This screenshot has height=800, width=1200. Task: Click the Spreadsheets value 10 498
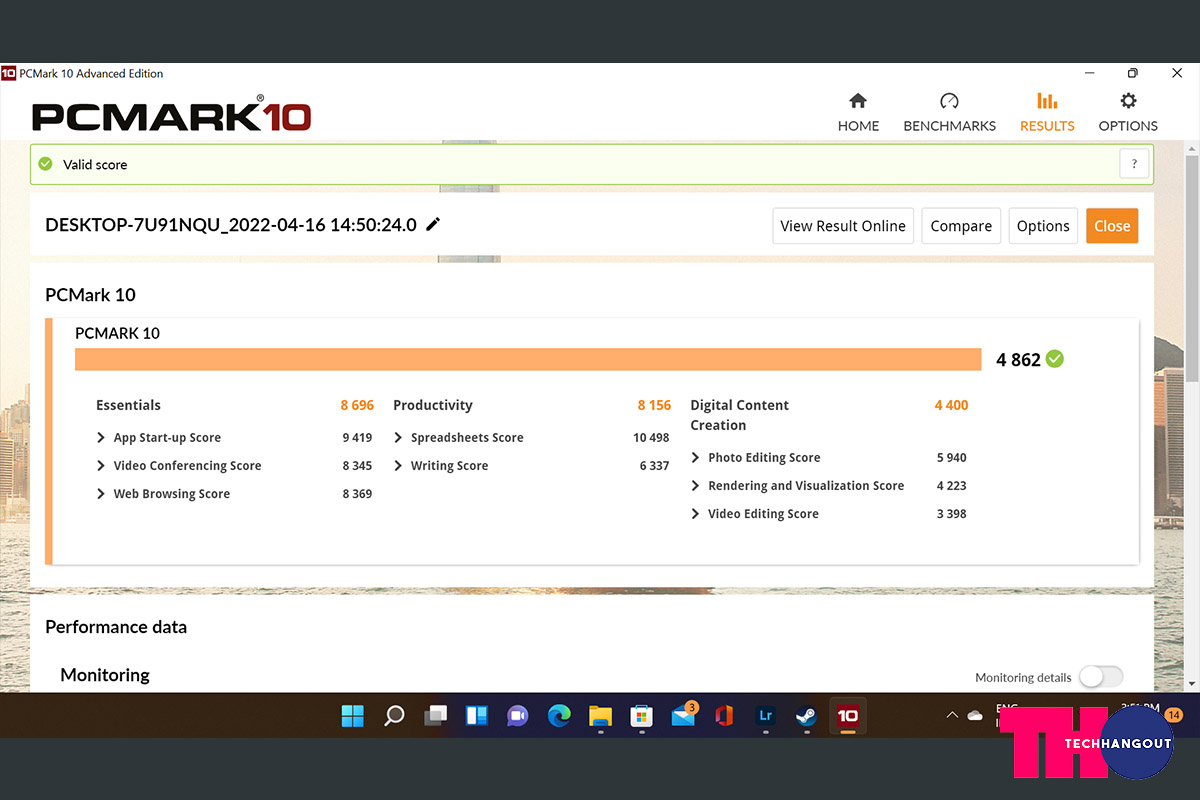tap(651, 438)
